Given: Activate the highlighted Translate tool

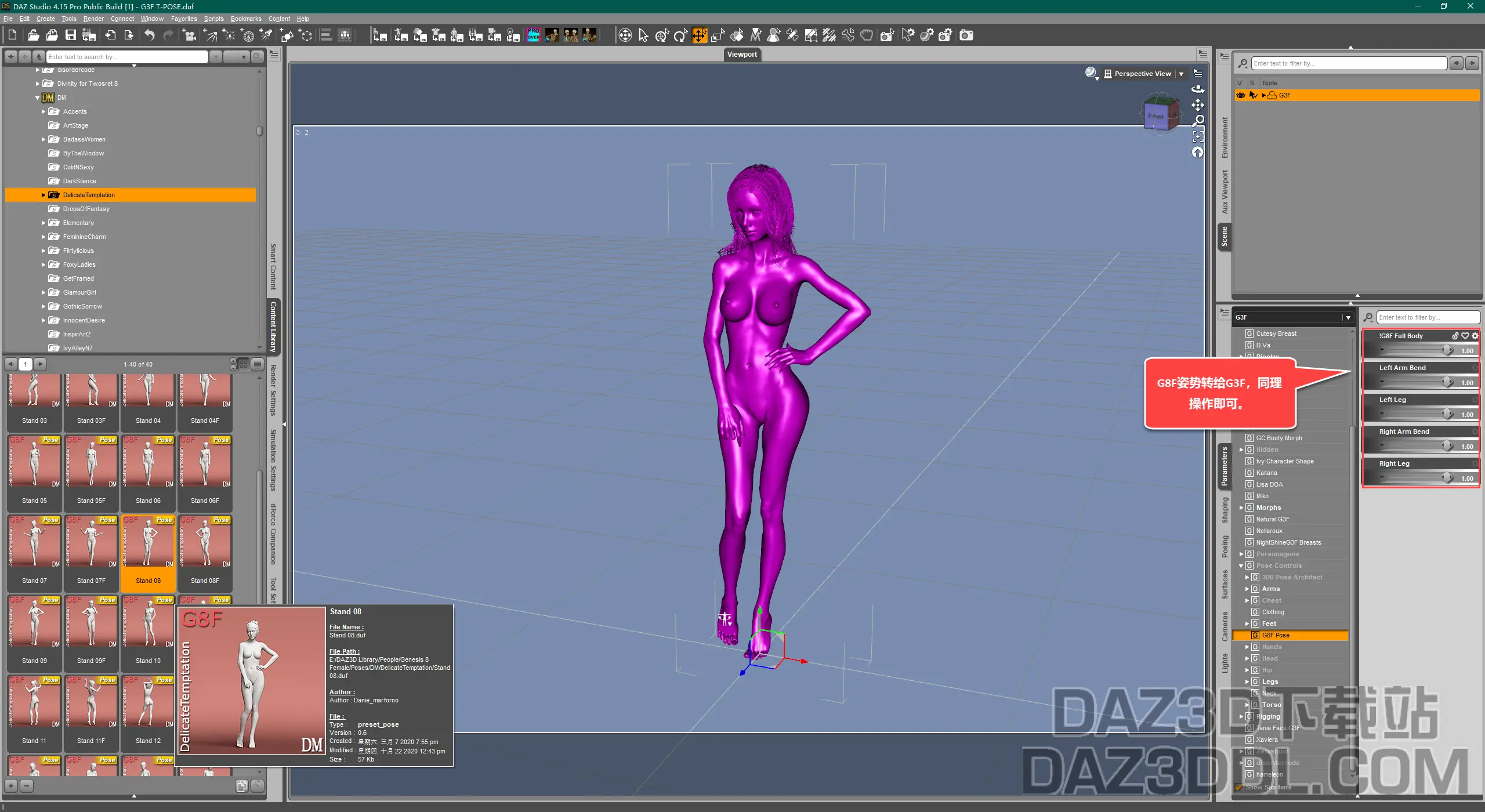Looking at the screenshot, I should coord(700,35).
